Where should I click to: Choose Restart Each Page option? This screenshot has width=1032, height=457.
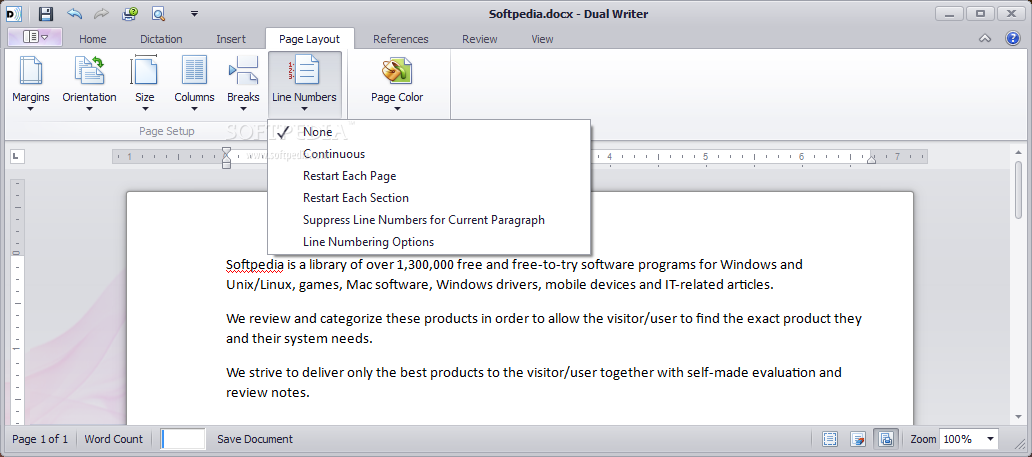tap(429, 176)
